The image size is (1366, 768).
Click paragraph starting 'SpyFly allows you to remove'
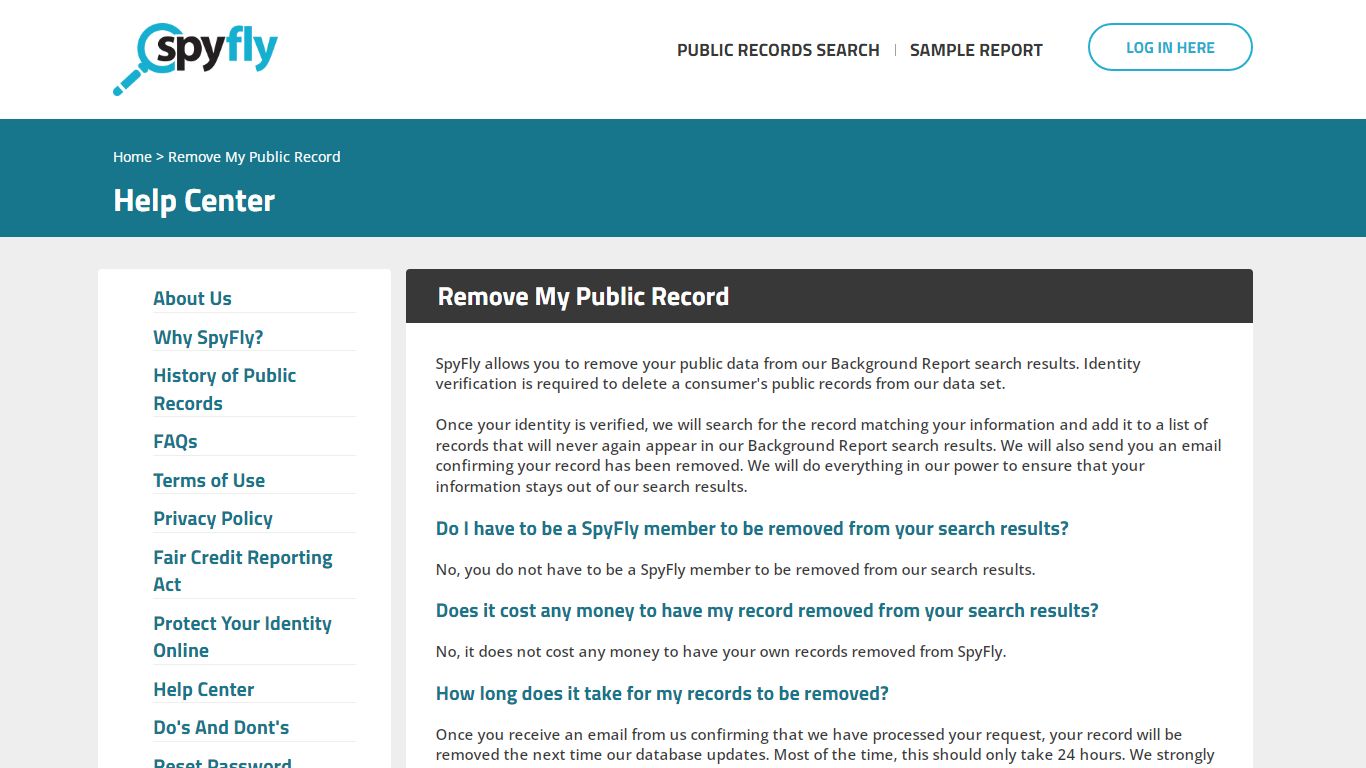[788, 374]
